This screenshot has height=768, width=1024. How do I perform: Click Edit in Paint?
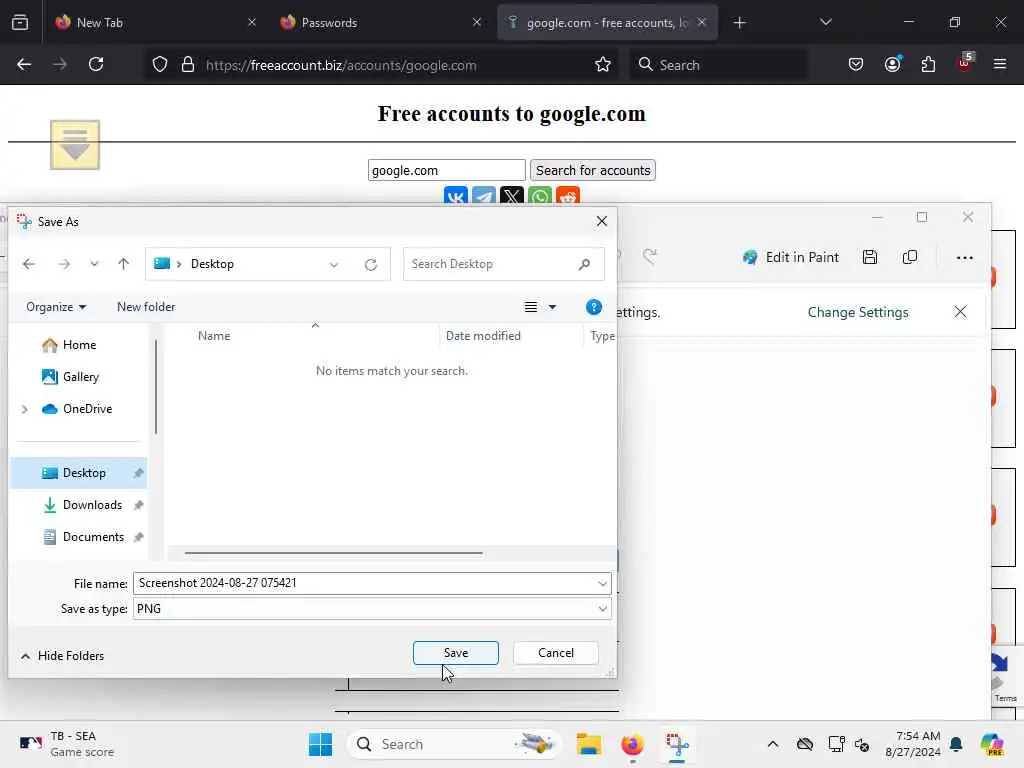[x=791, y=257]
